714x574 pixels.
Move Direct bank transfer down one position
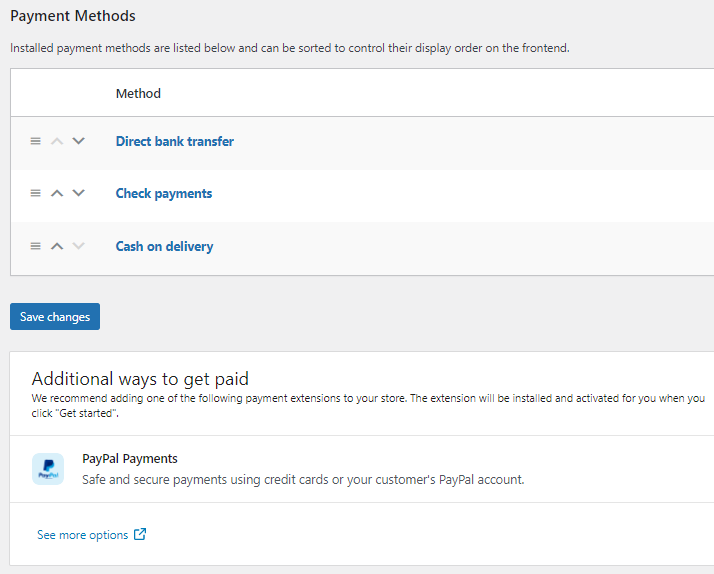79,141
